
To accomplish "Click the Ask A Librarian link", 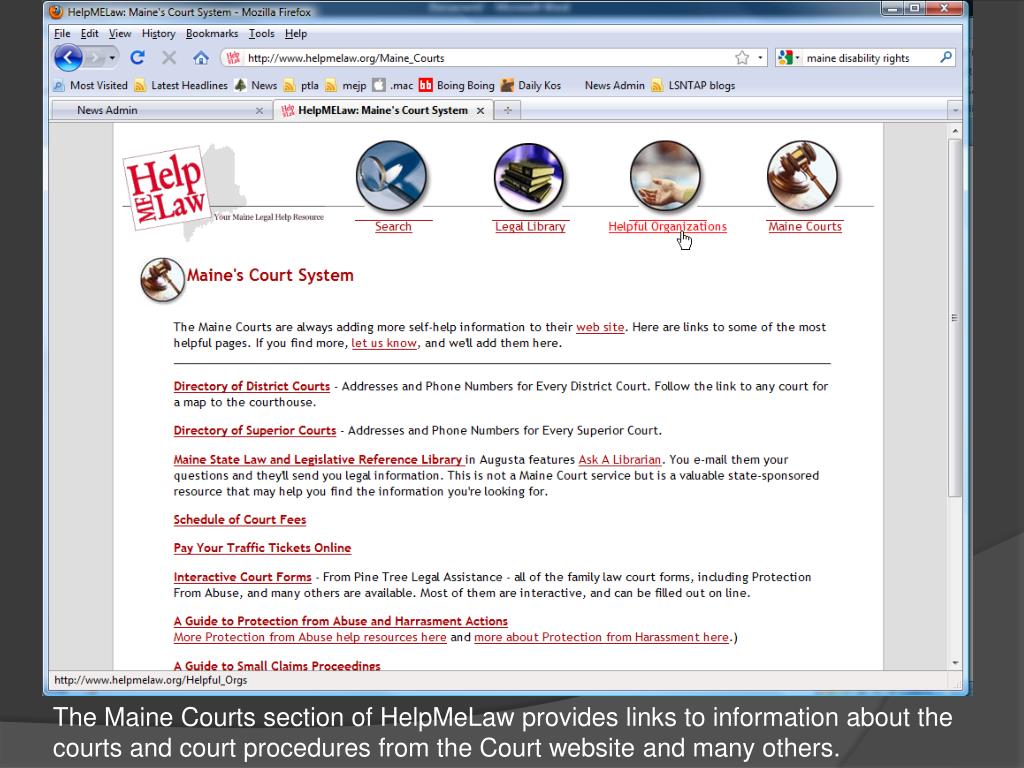I will click(x=619, y=459).
